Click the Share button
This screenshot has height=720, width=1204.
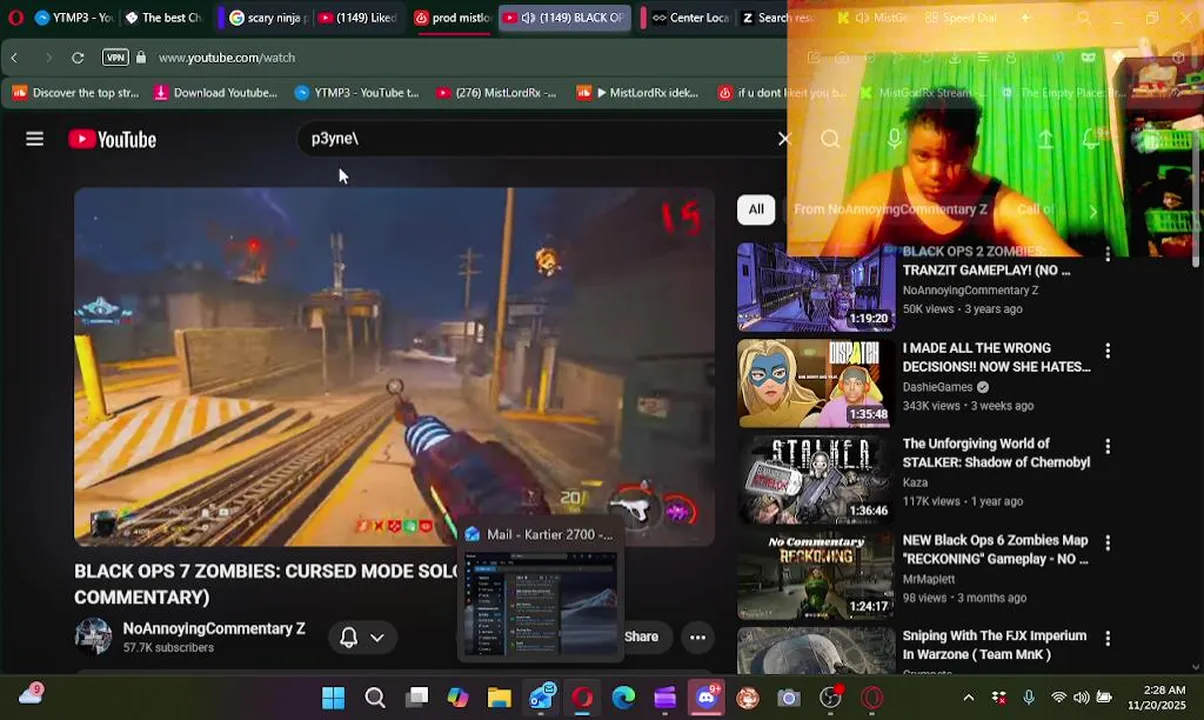click(x=641, y=637)
